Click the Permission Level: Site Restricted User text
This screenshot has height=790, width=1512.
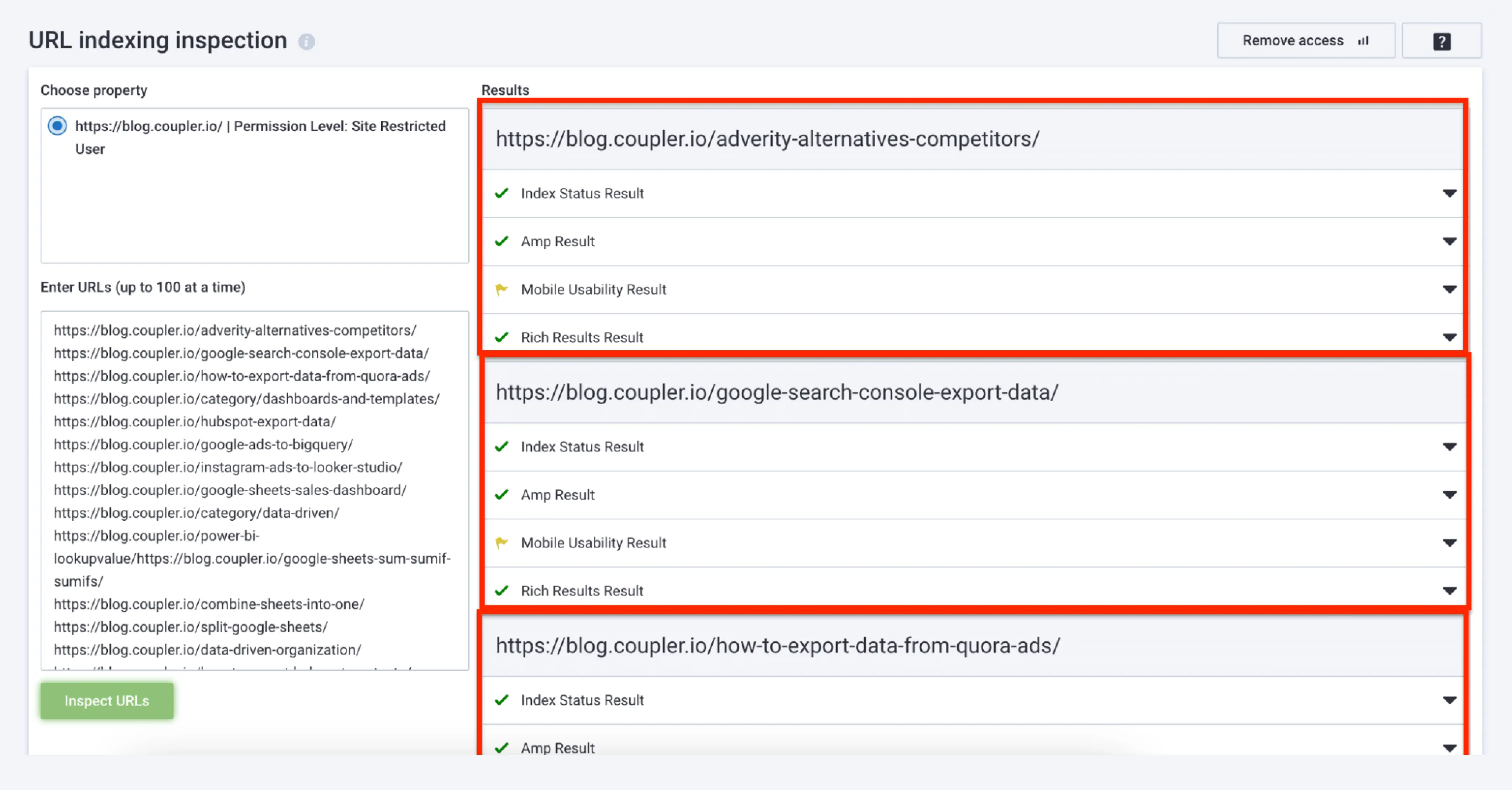click(261, 137)
